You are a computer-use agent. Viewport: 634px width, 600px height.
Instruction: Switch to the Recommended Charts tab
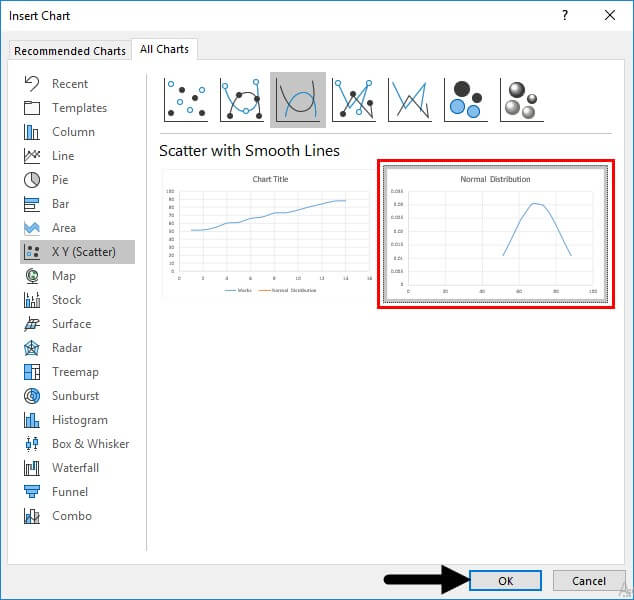click(70, 51)
